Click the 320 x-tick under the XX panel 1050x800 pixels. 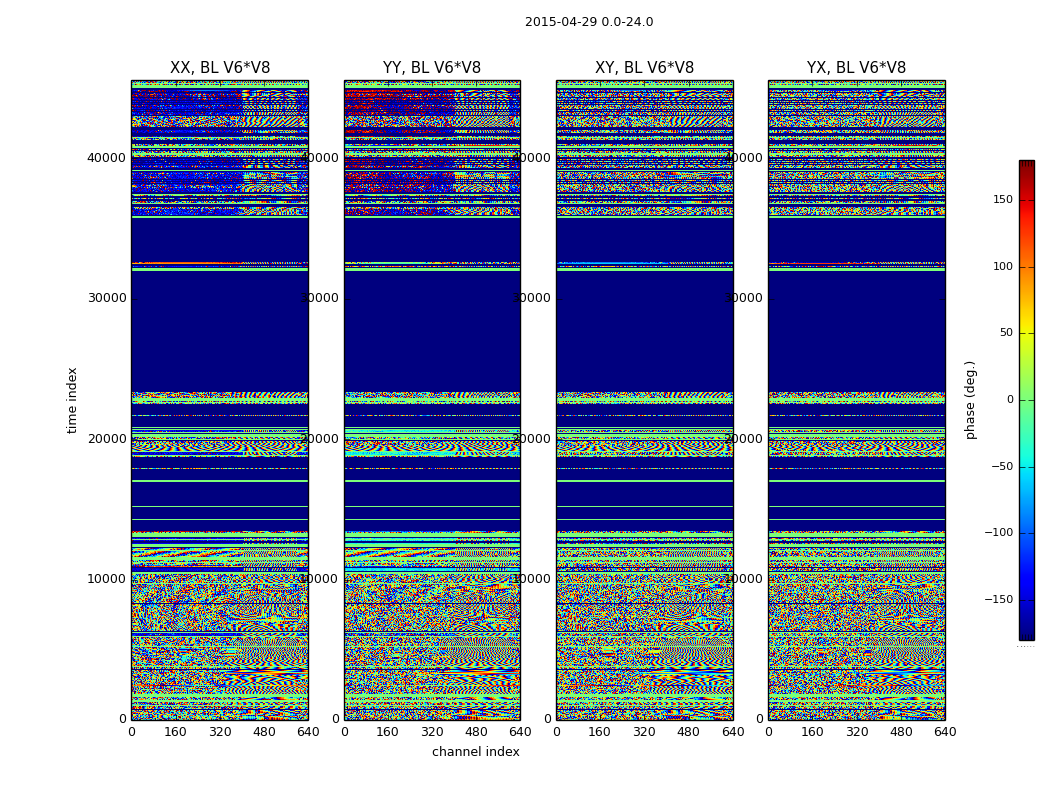(x=220, y=732)
